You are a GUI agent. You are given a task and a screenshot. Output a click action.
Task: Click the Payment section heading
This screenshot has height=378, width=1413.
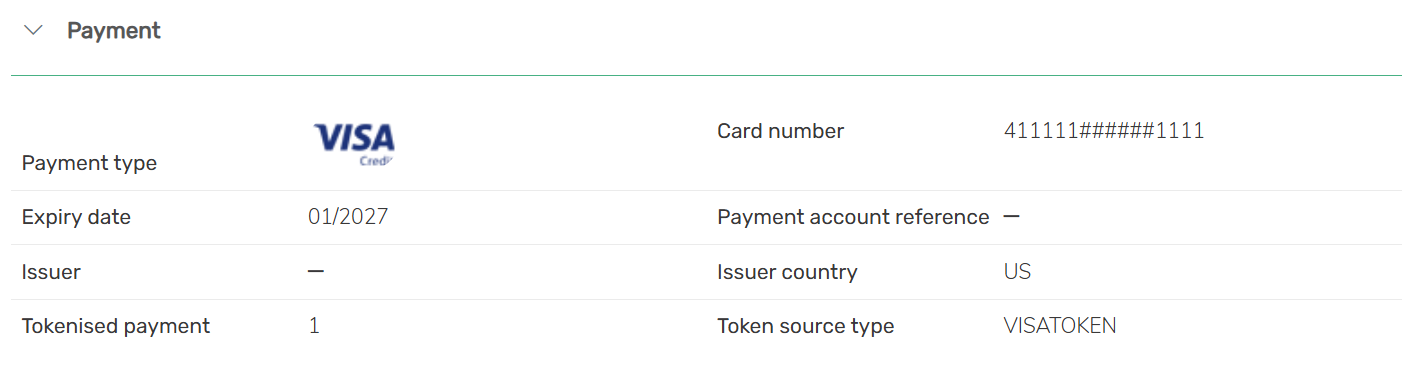click(x=114, y=31)
